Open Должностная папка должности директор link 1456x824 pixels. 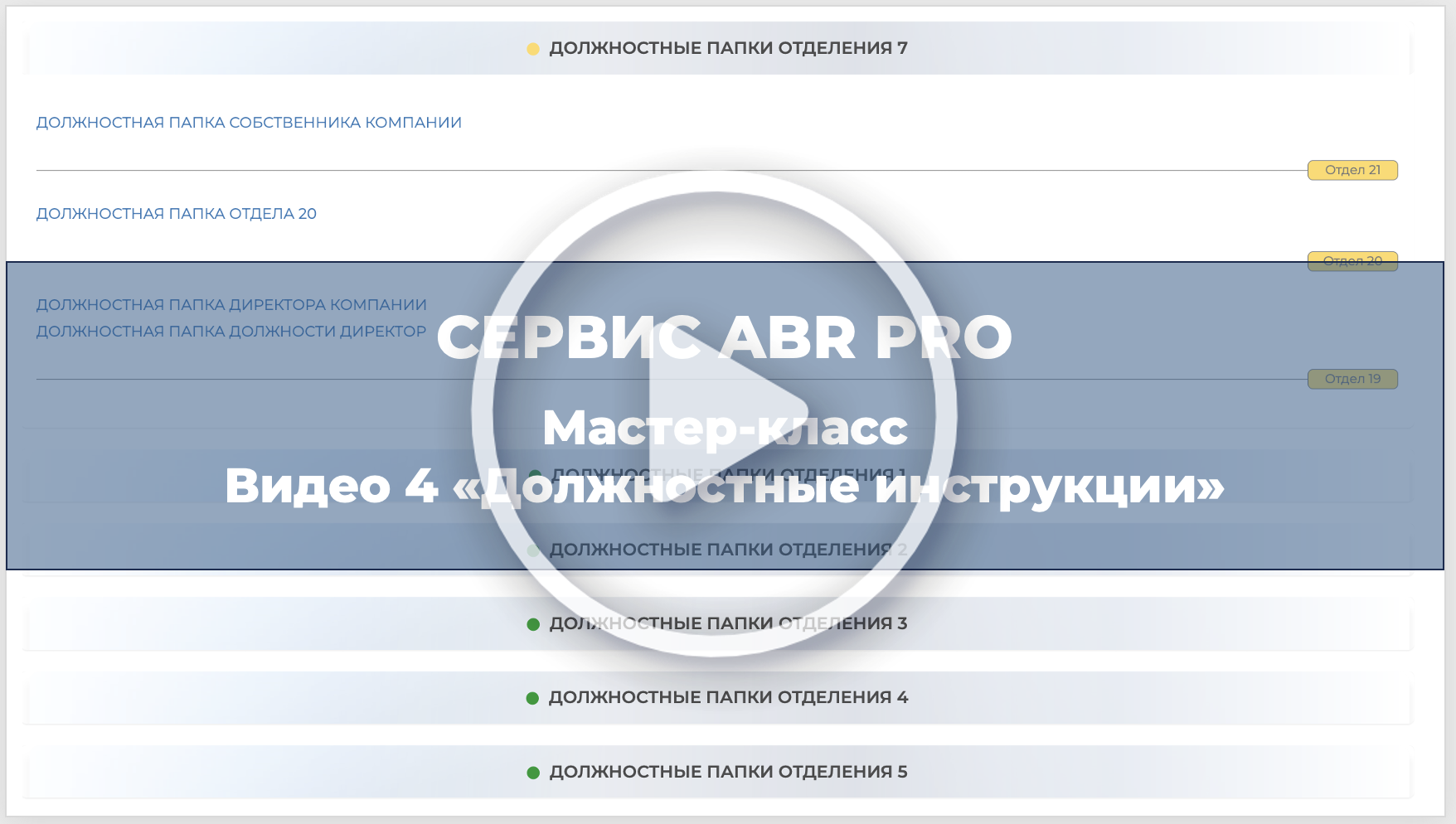pyautogui.click(x=231, y=332)
